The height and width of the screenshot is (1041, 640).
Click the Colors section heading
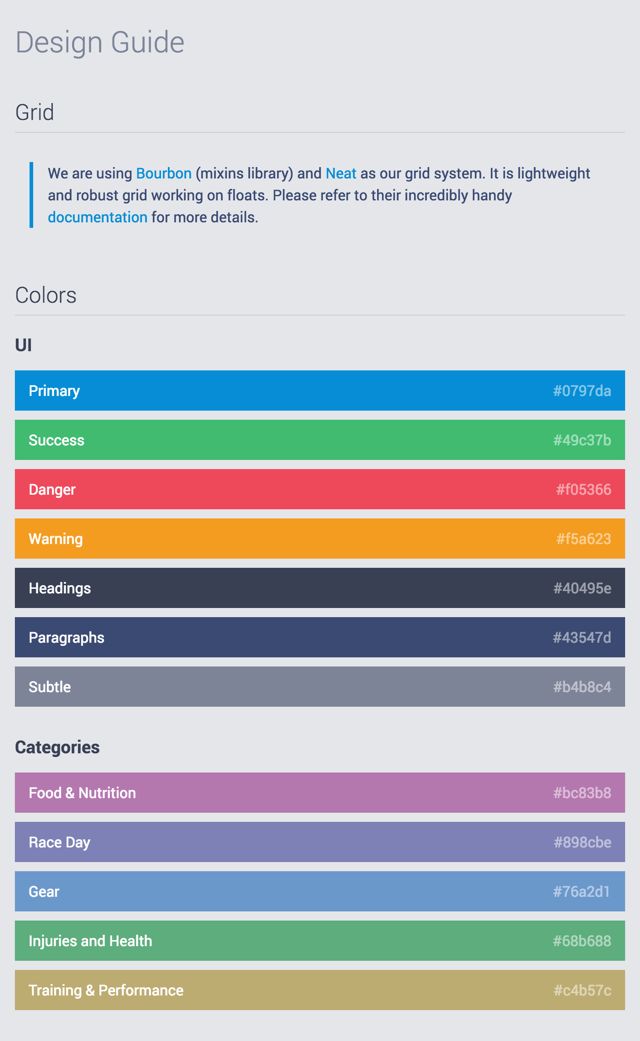46,295
